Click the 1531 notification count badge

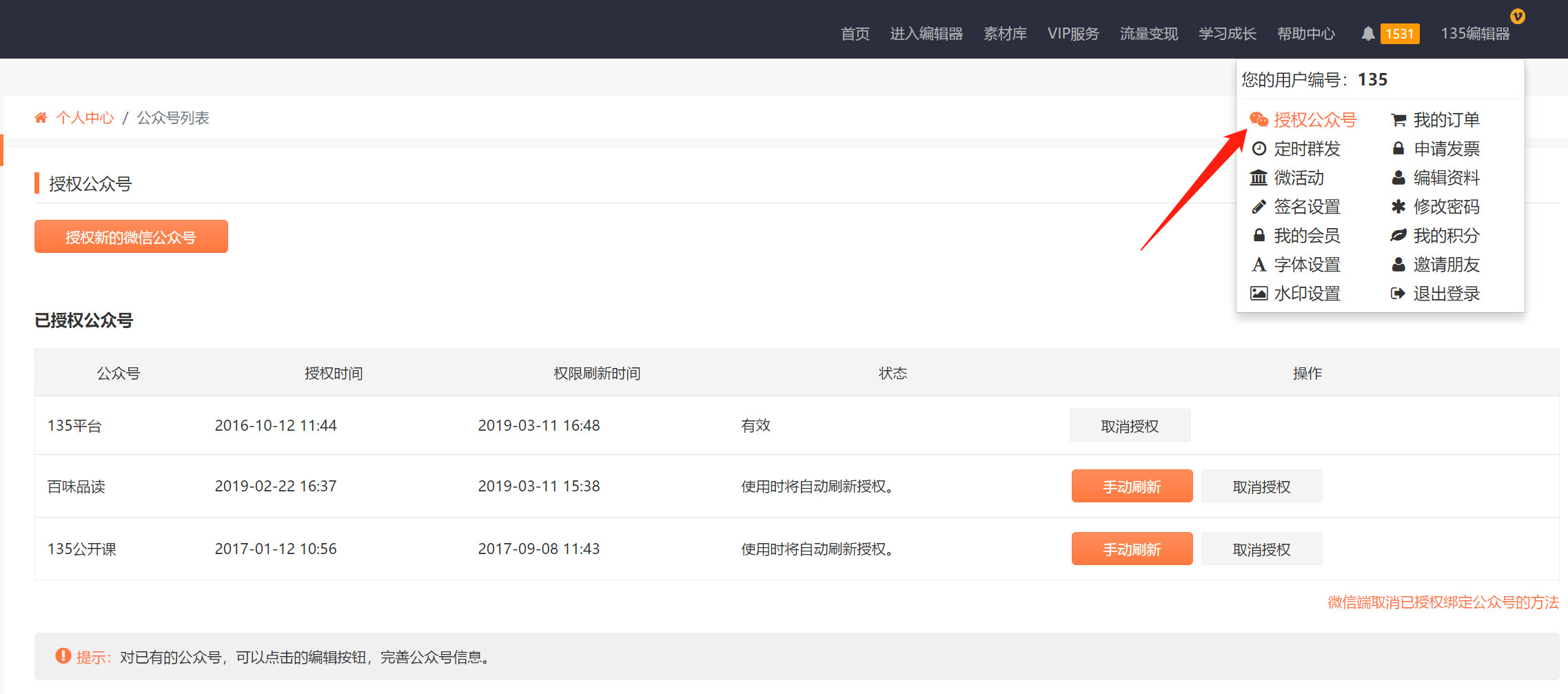[1399, 33]
